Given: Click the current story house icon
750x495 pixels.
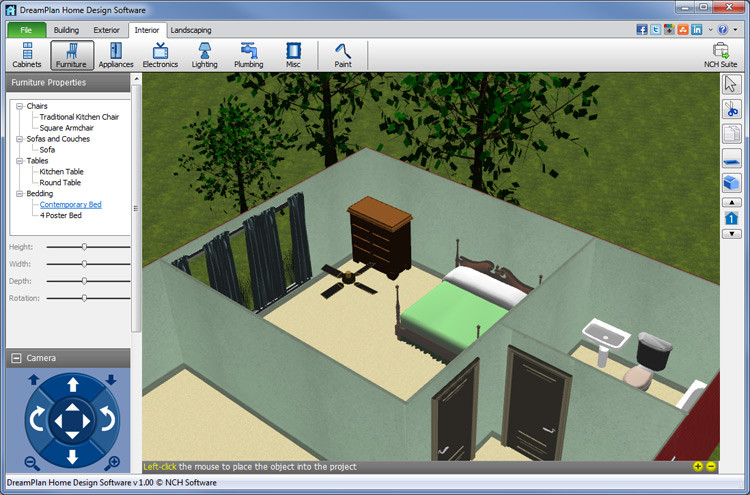Looking at the screenshot, I should click(x=731, y=218).
